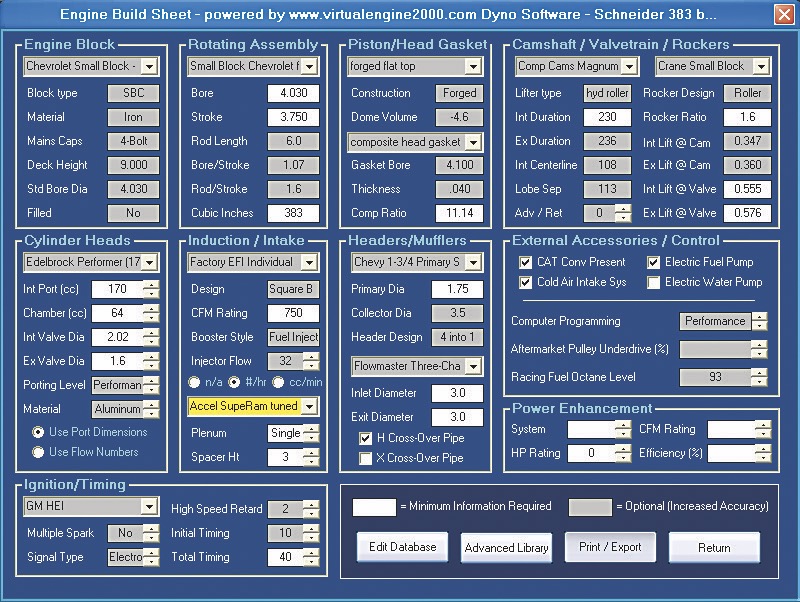Click the Print / Export button
The height and width of the screenshot is (602, 800).
tap(610, 547)
